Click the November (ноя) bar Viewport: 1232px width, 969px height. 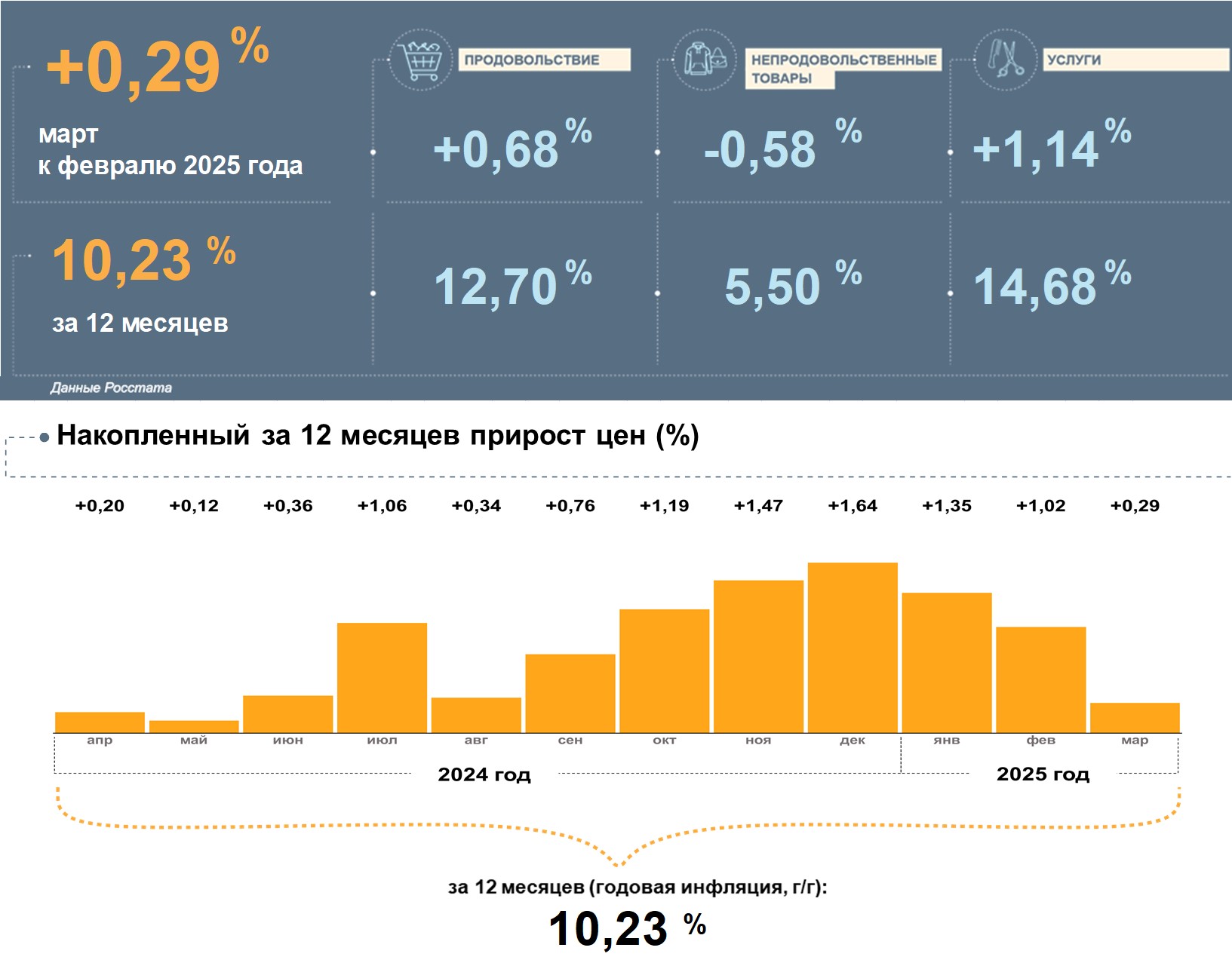click(x=758, y=656)
